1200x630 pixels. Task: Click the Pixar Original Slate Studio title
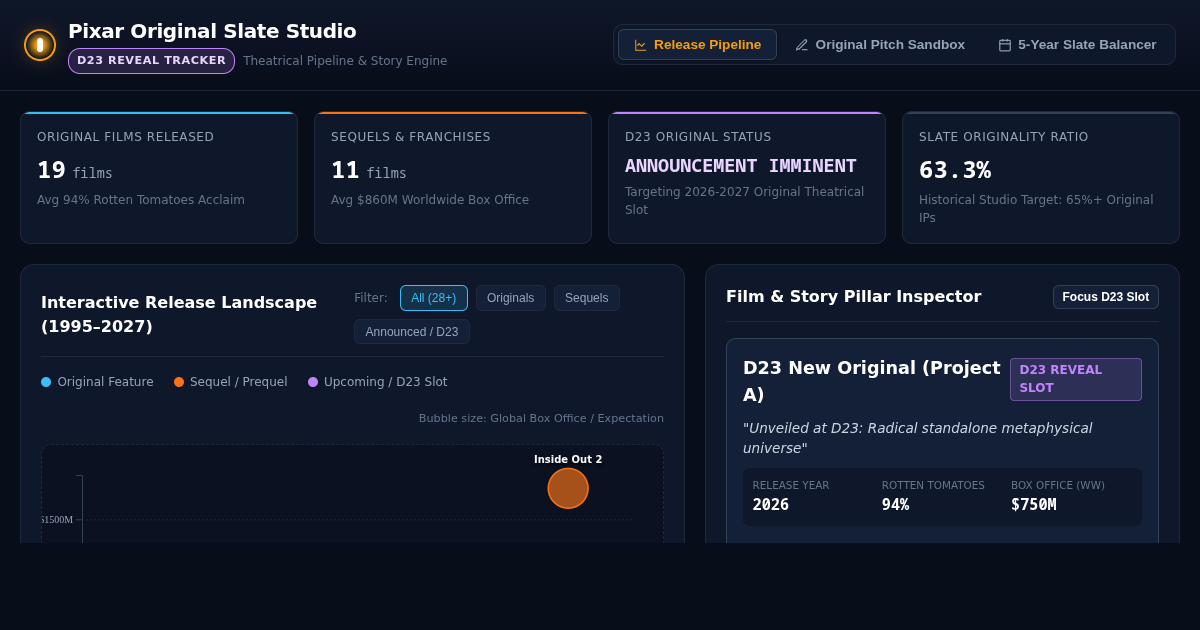point(212,31)
